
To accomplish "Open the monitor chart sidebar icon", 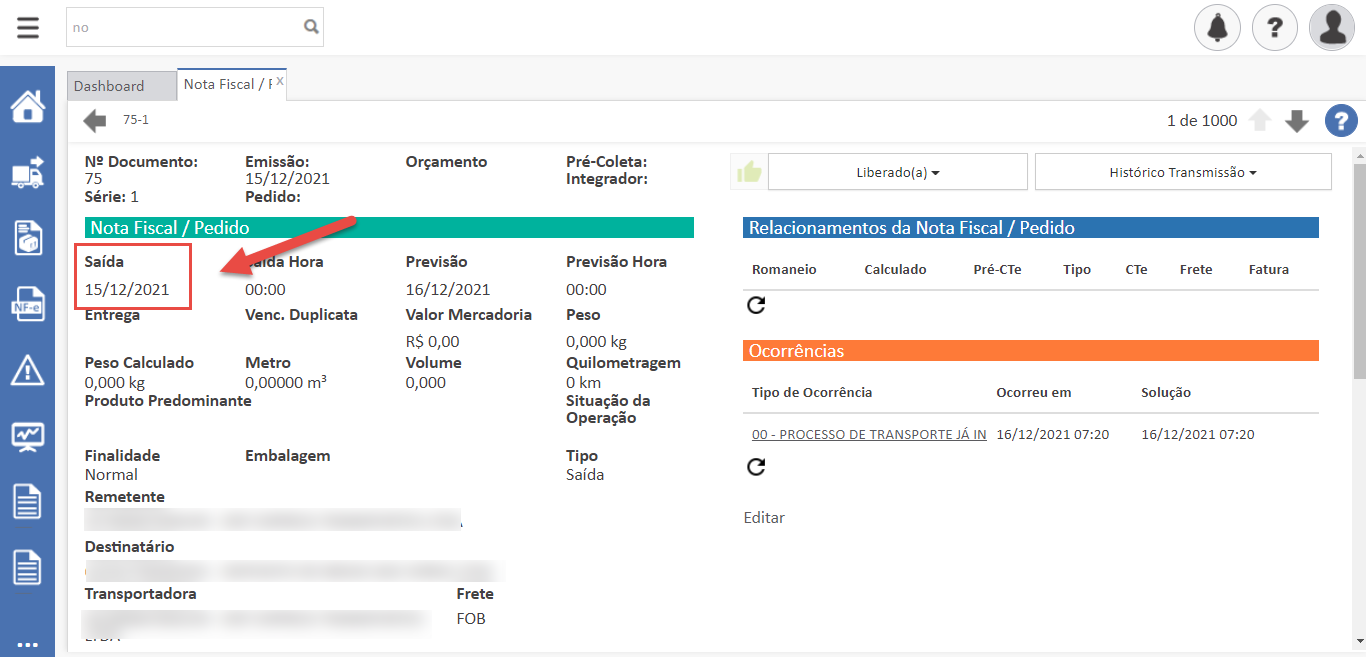I will pos(27,436).
